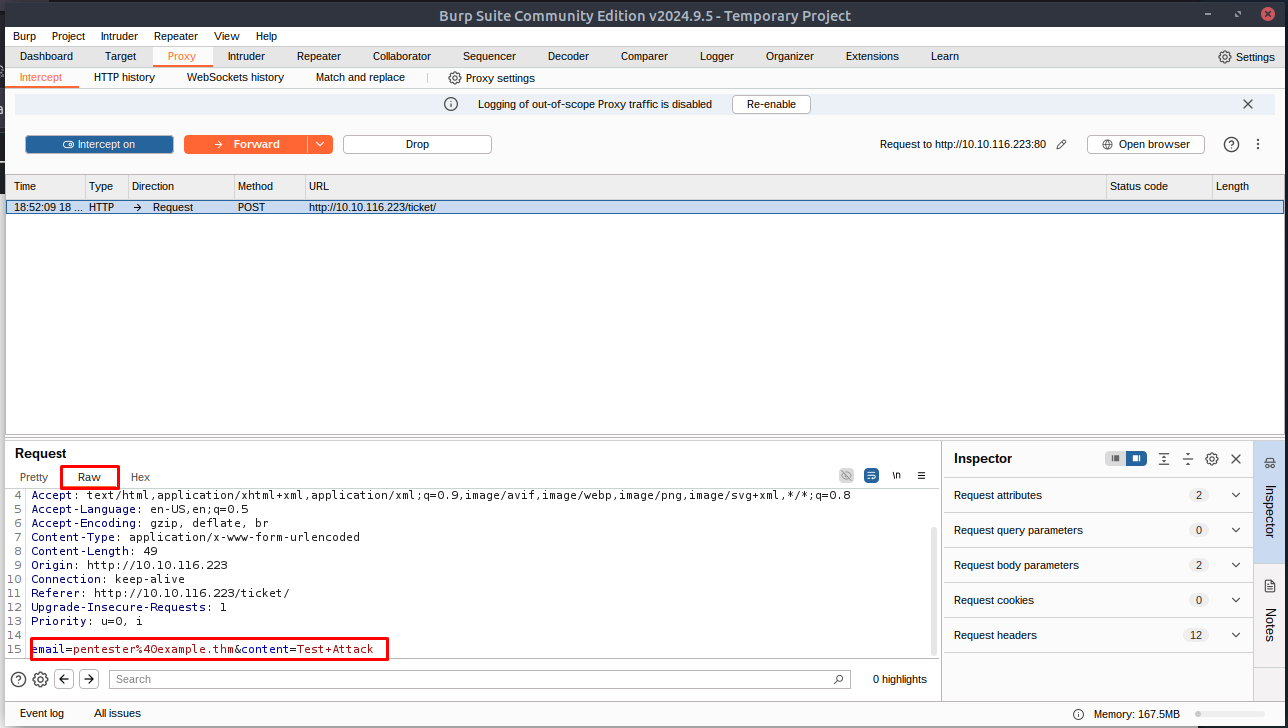The height and width of the screenshot is (728, 1288).
Task: Toggle line wrapping icon in Request editor
Action: [x=871, y=476]
